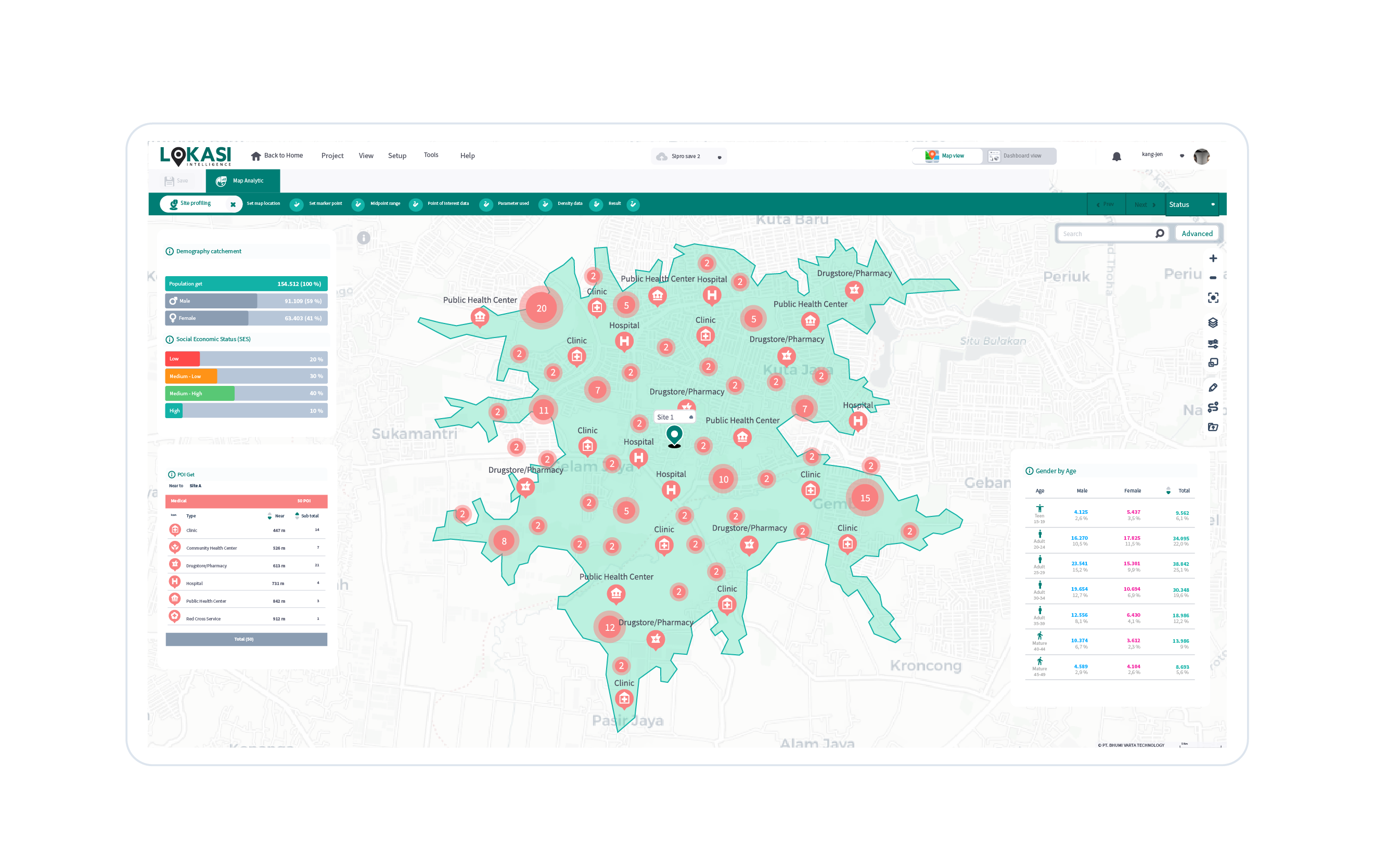Select the Map Analytic tab
The height and width of the screenshot is (868, 1400).
242,181
